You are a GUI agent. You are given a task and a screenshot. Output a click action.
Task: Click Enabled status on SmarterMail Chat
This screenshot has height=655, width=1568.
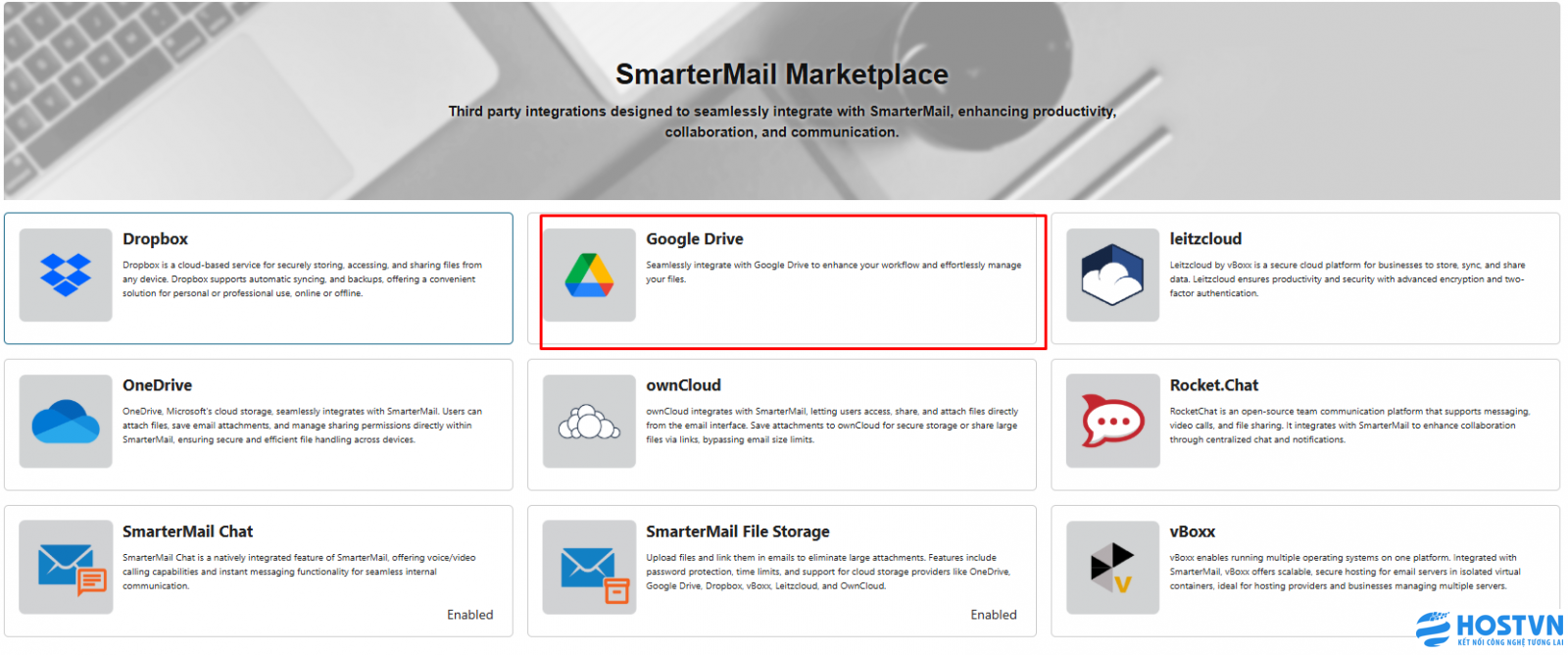click(x=469, y=615)
